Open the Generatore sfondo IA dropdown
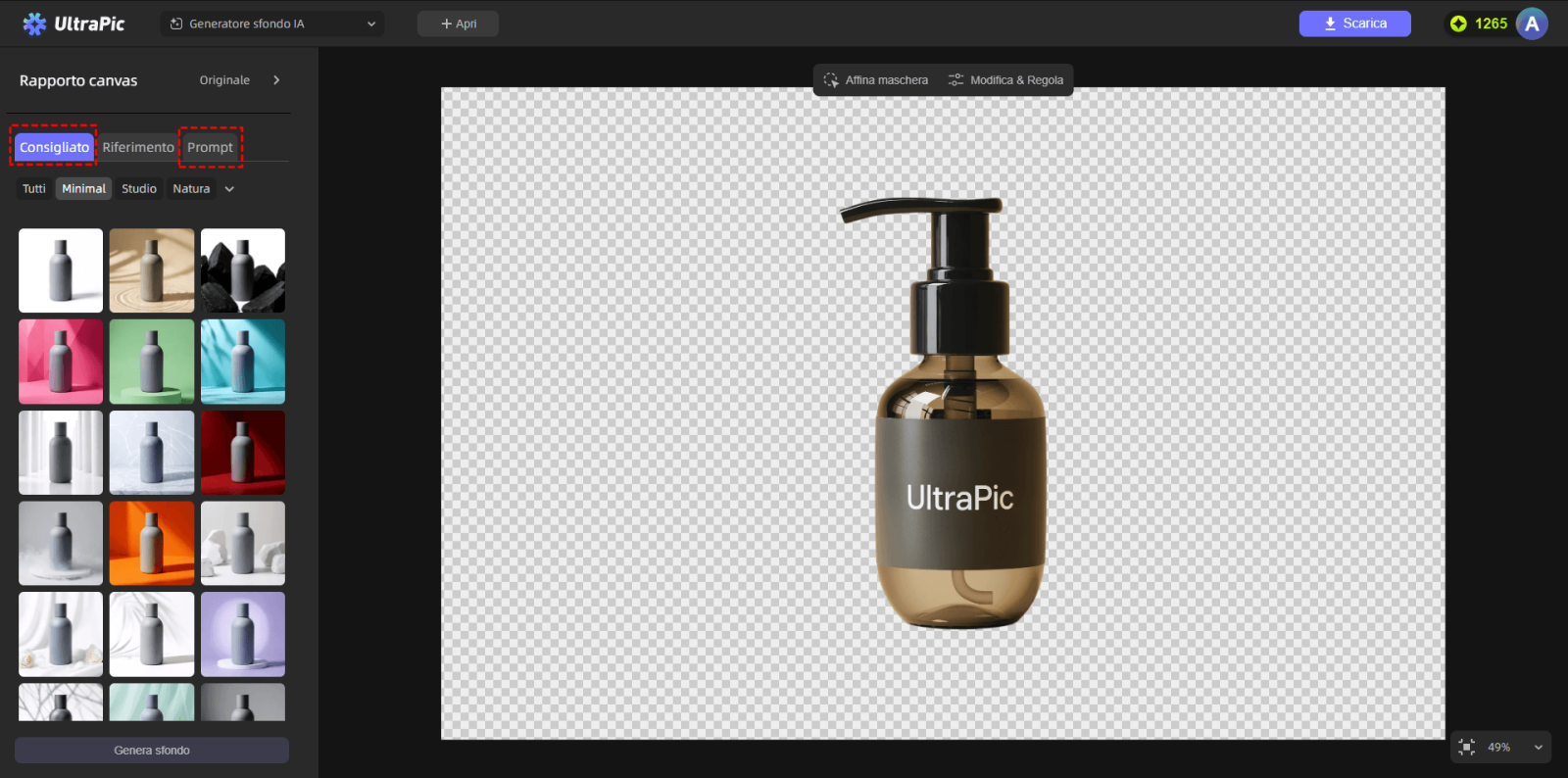 [x=272, y=24]
